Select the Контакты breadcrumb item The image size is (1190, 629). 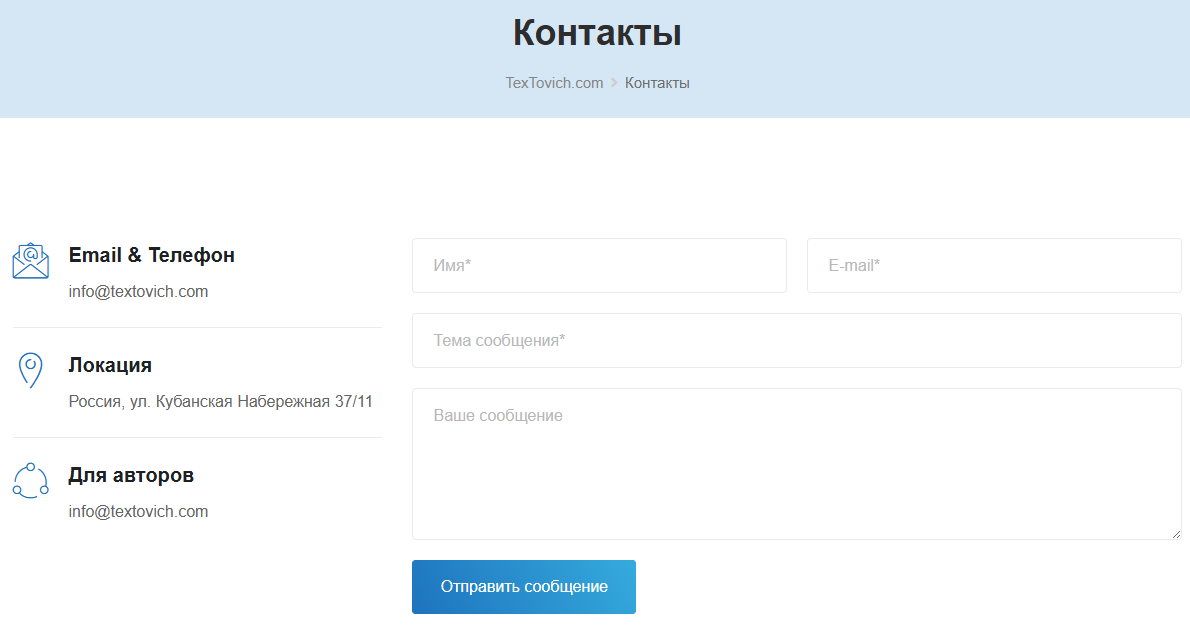click(657, 83)
